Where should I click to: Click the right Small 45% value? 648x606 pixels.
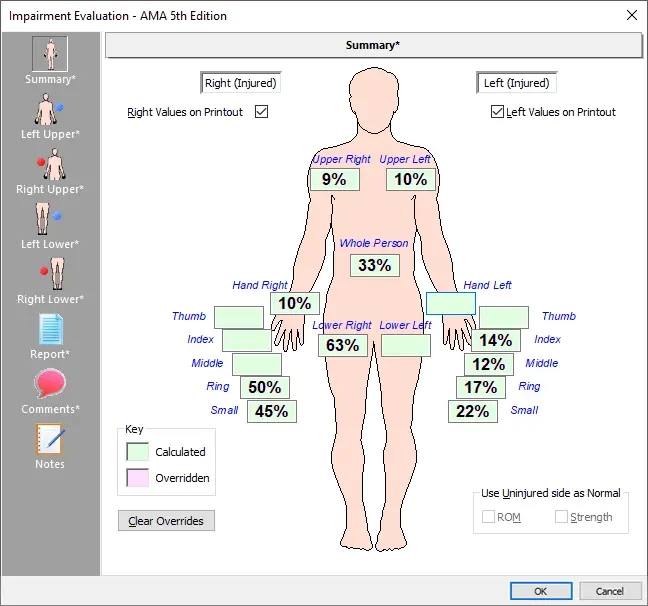point(272,411)
